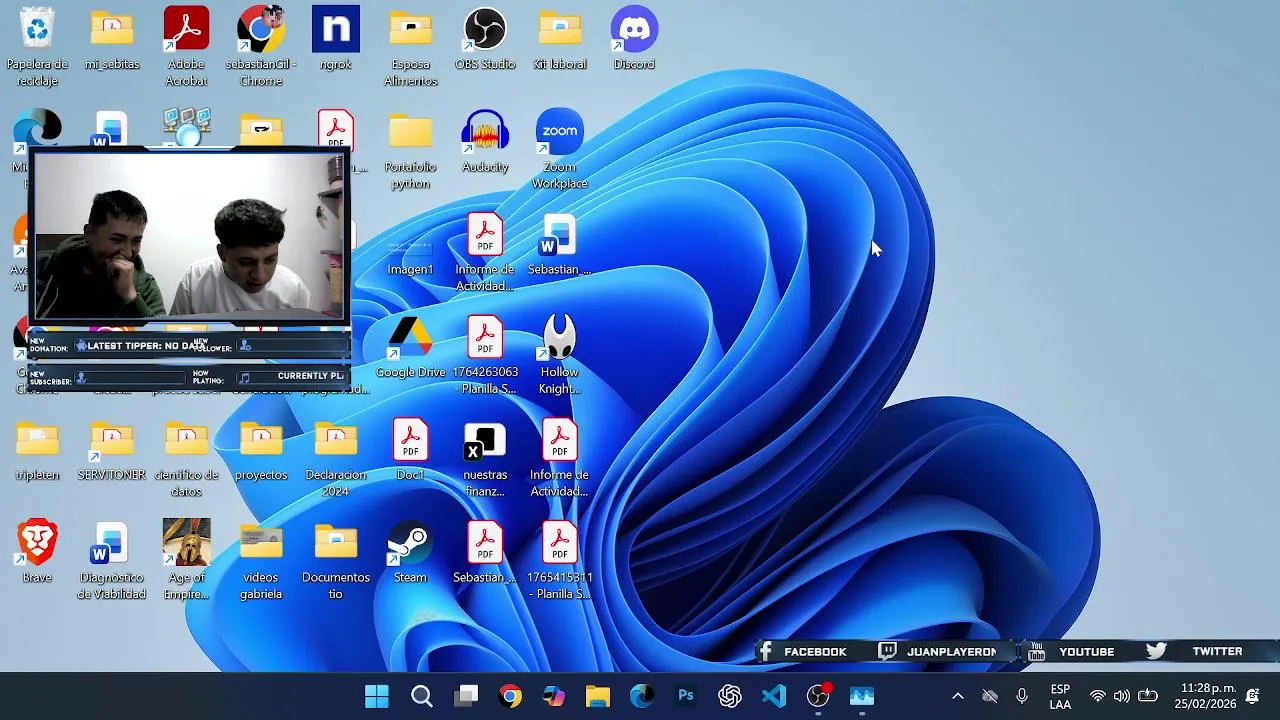Viewport: 1280px width, 720px height.
Task: Open Task View on the taskbar
Action: coord(466,696)
